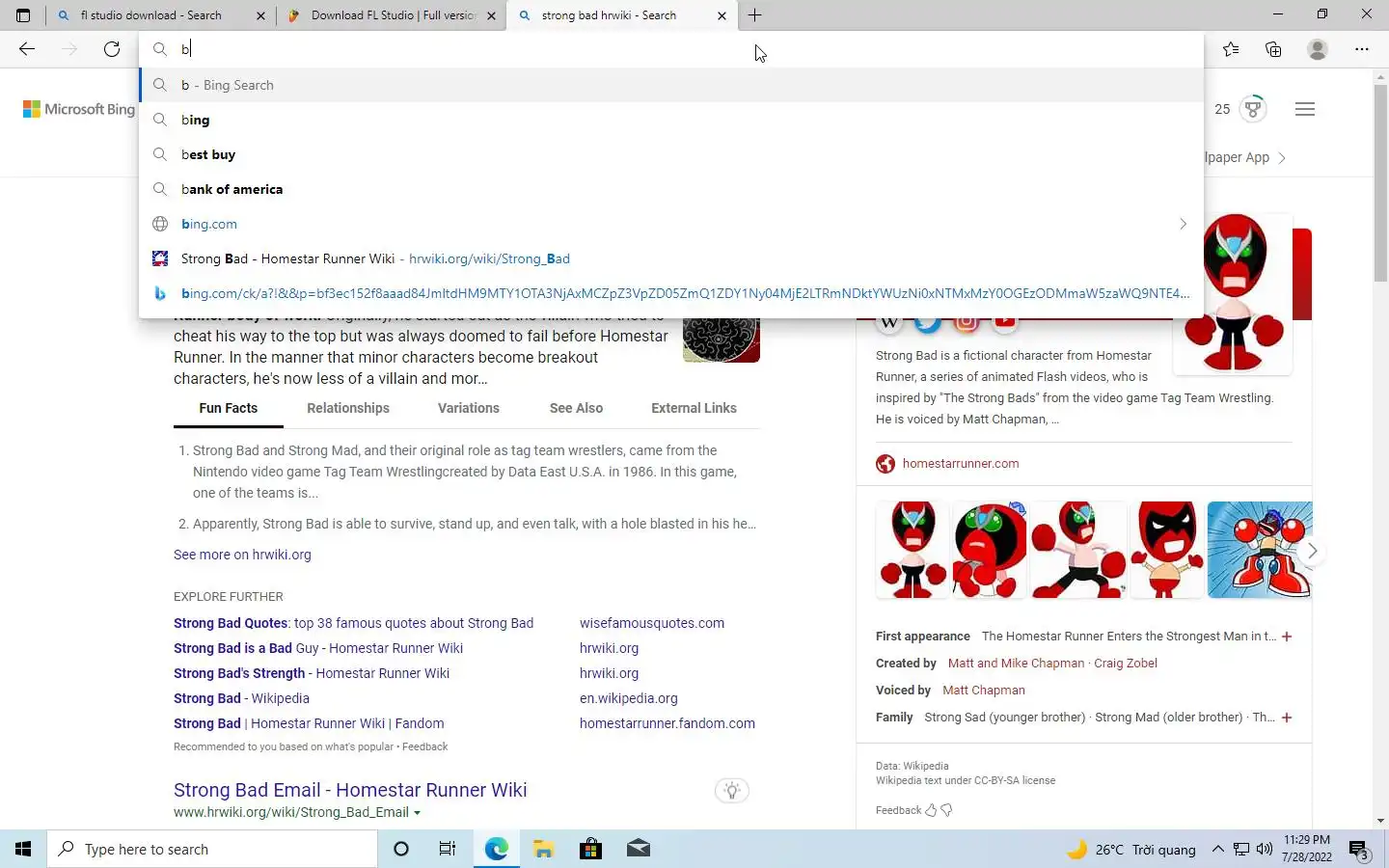
Task: Select the long bing.com/ck/a URL suggestion
Action: click(671, 293)
